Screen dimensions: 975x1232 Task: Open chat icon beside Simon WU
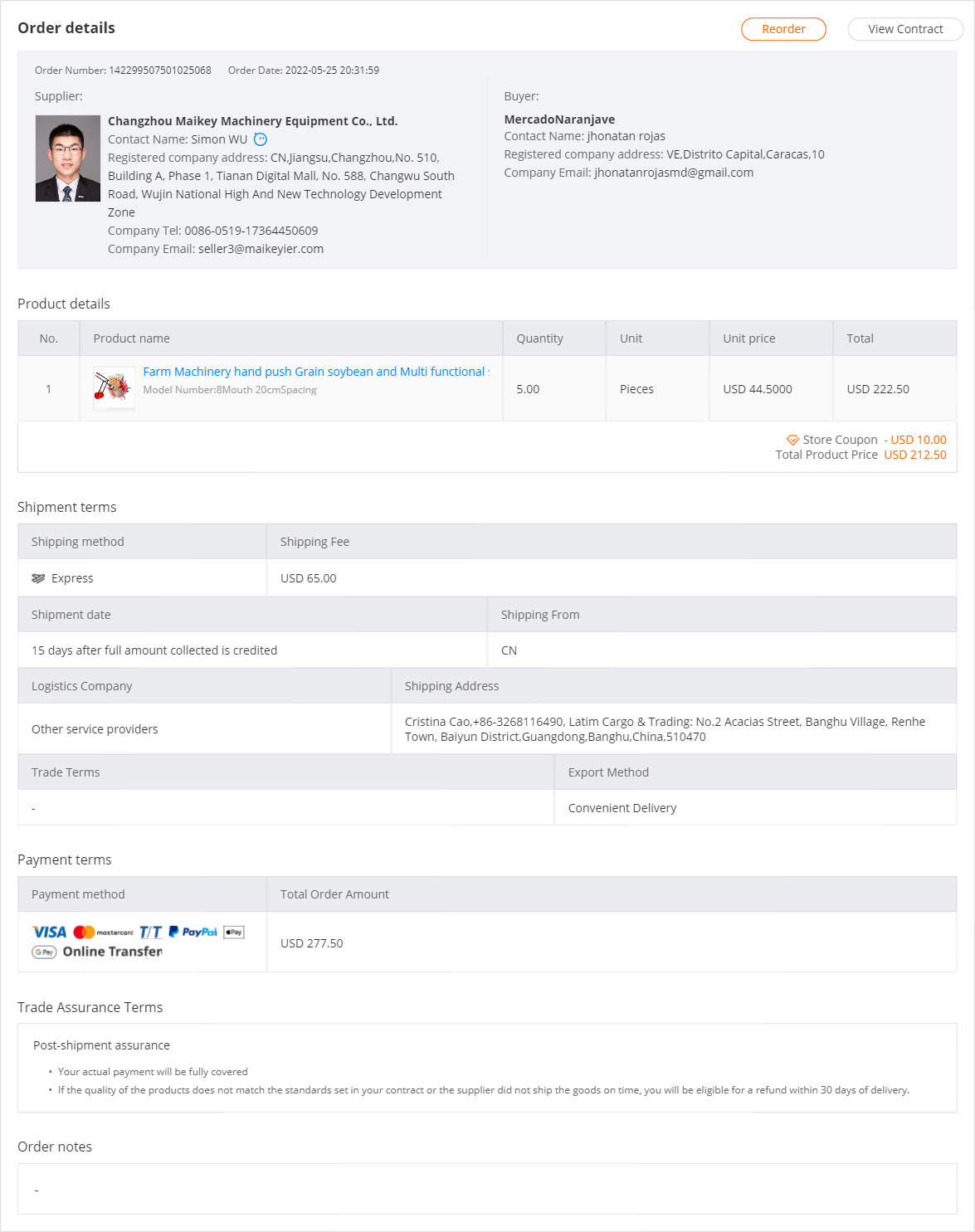[261, 139]
